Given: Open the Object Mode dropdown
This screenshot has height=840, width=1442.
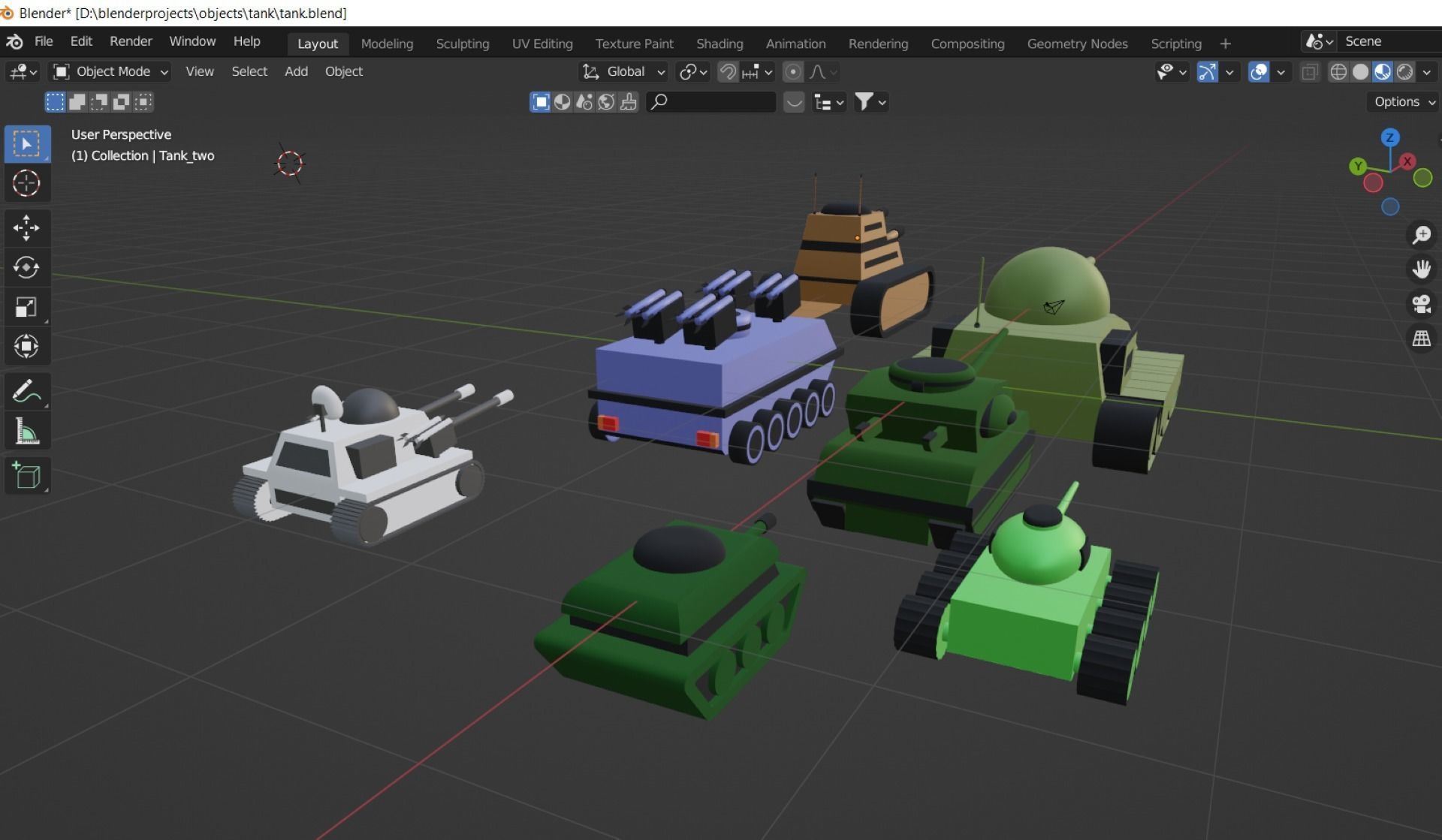Looking at the screenshot, I should [110, 72].
